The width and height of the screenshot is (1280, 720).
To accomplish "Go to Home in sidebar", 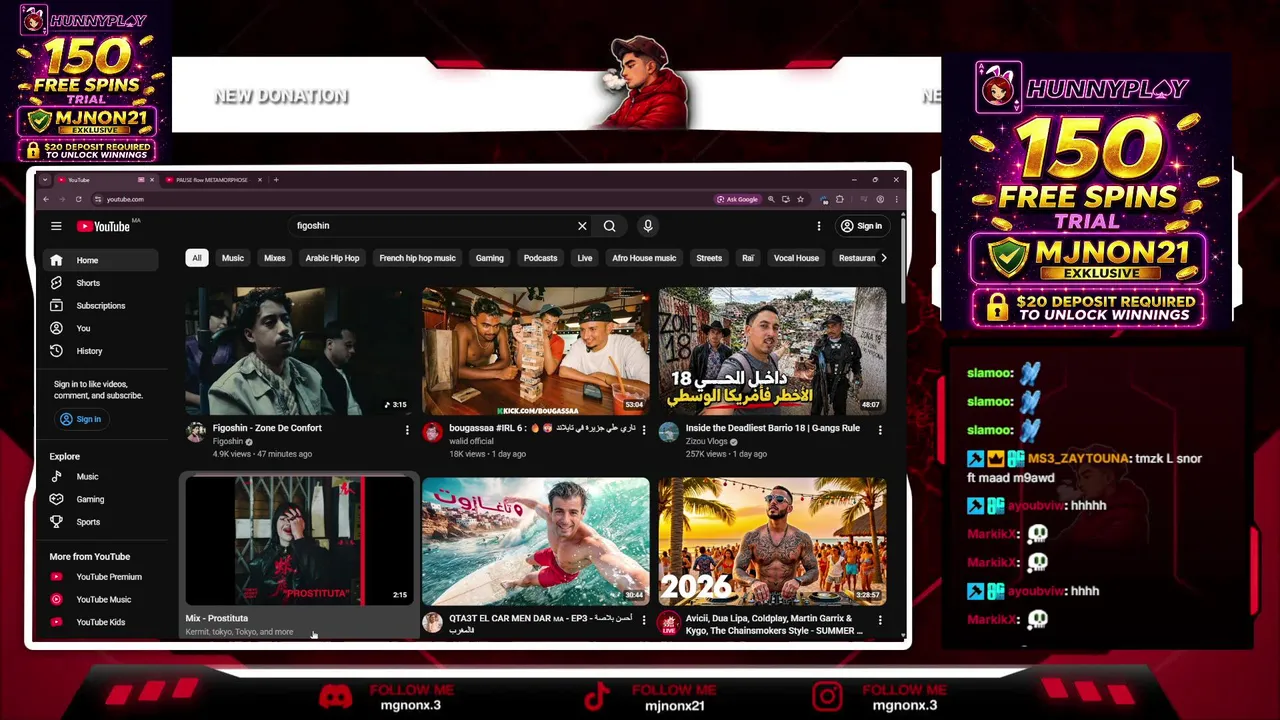I will click(x=100, y=260).
